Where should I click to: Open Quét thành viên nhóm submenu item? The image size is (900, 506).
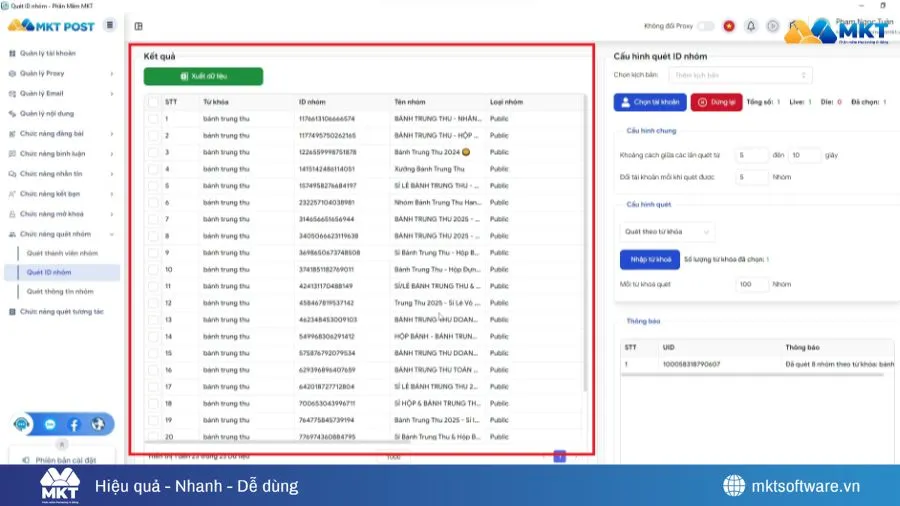coord(62,253)
